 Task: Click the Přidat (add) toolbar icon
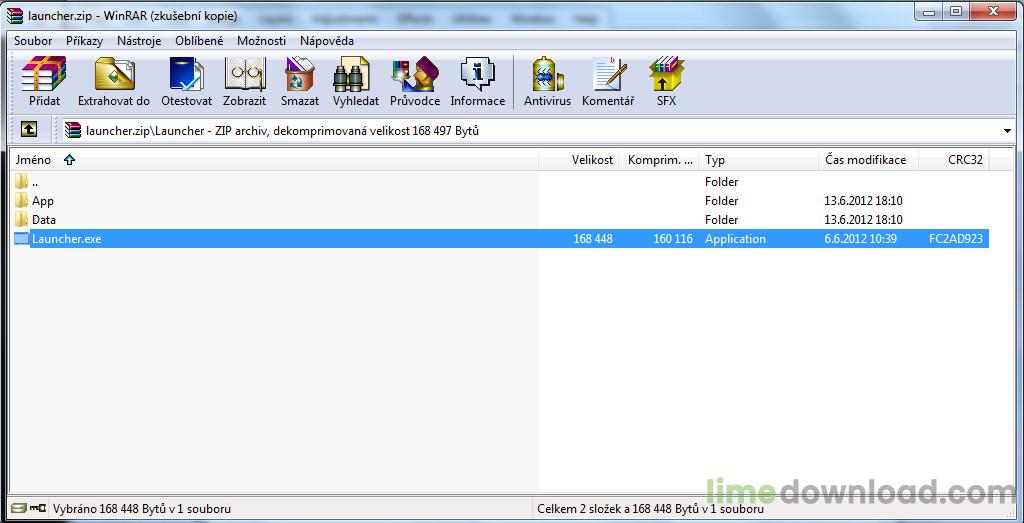44,74
